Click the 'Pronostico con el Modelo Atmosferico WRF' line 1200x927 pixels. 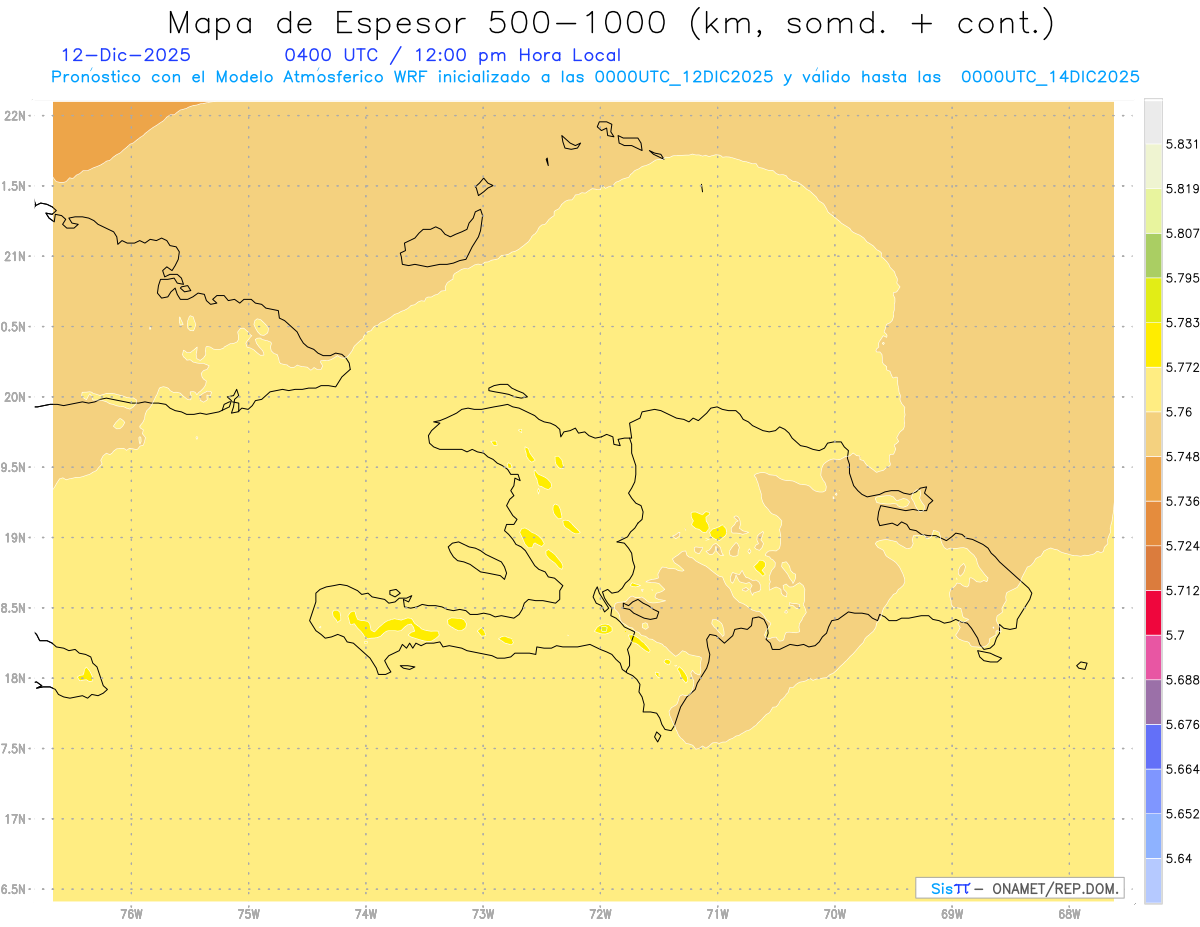(595, 77)
